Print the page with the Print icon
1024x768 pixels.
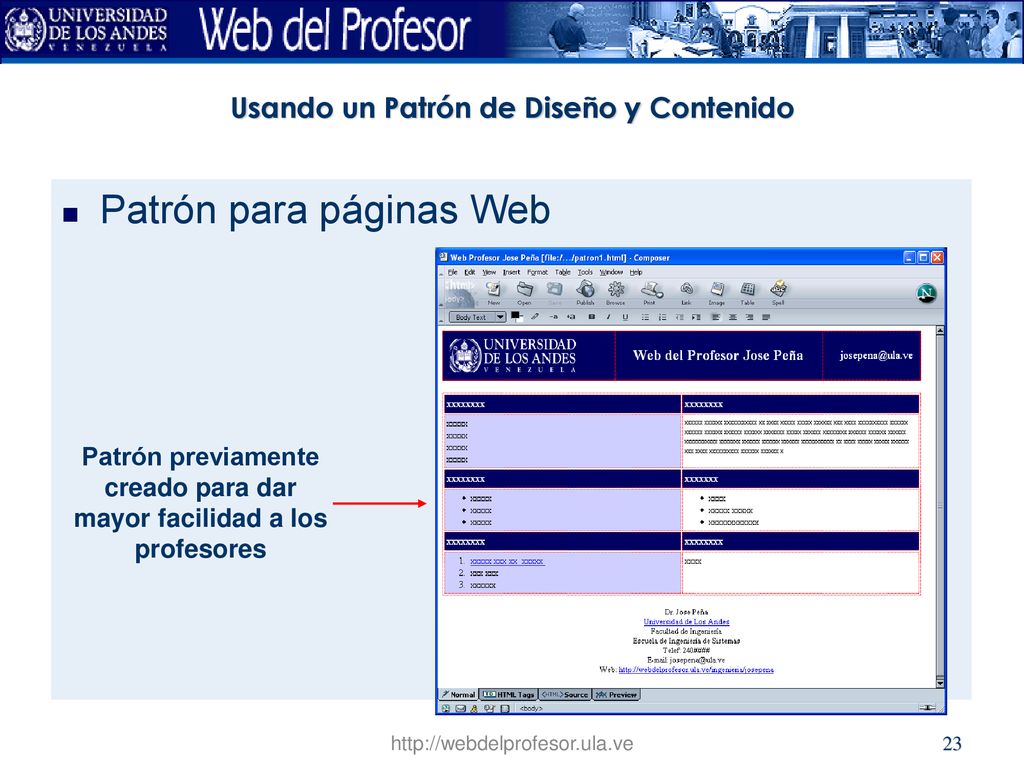(x=650, y=293)
